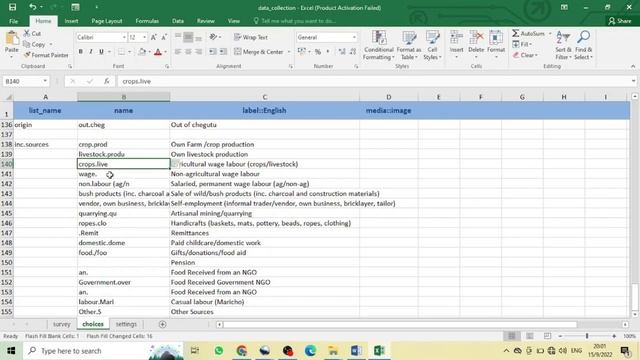This screenshot has width=640, height=360.
Task: Open Word from the Windows taskbar
Action: [356, 351]
